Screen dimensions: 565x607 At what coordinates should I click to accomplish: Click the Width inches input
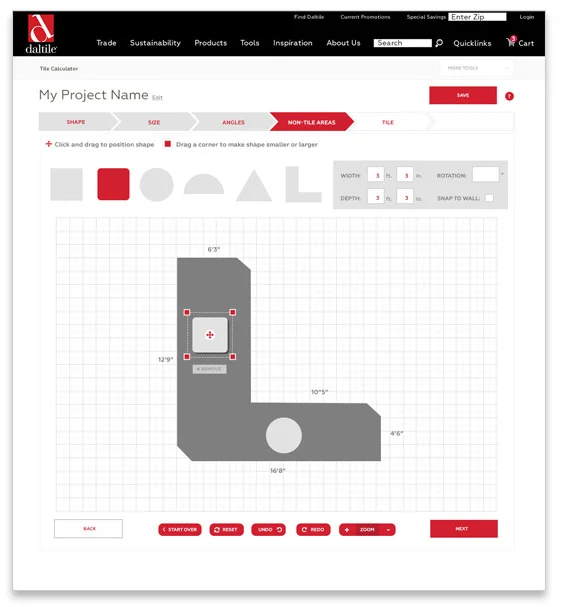tap(405, 175)
